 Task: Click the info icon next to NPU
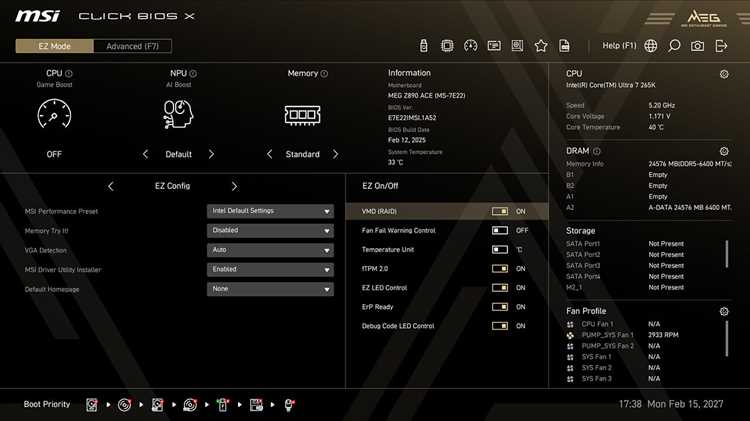193,74
